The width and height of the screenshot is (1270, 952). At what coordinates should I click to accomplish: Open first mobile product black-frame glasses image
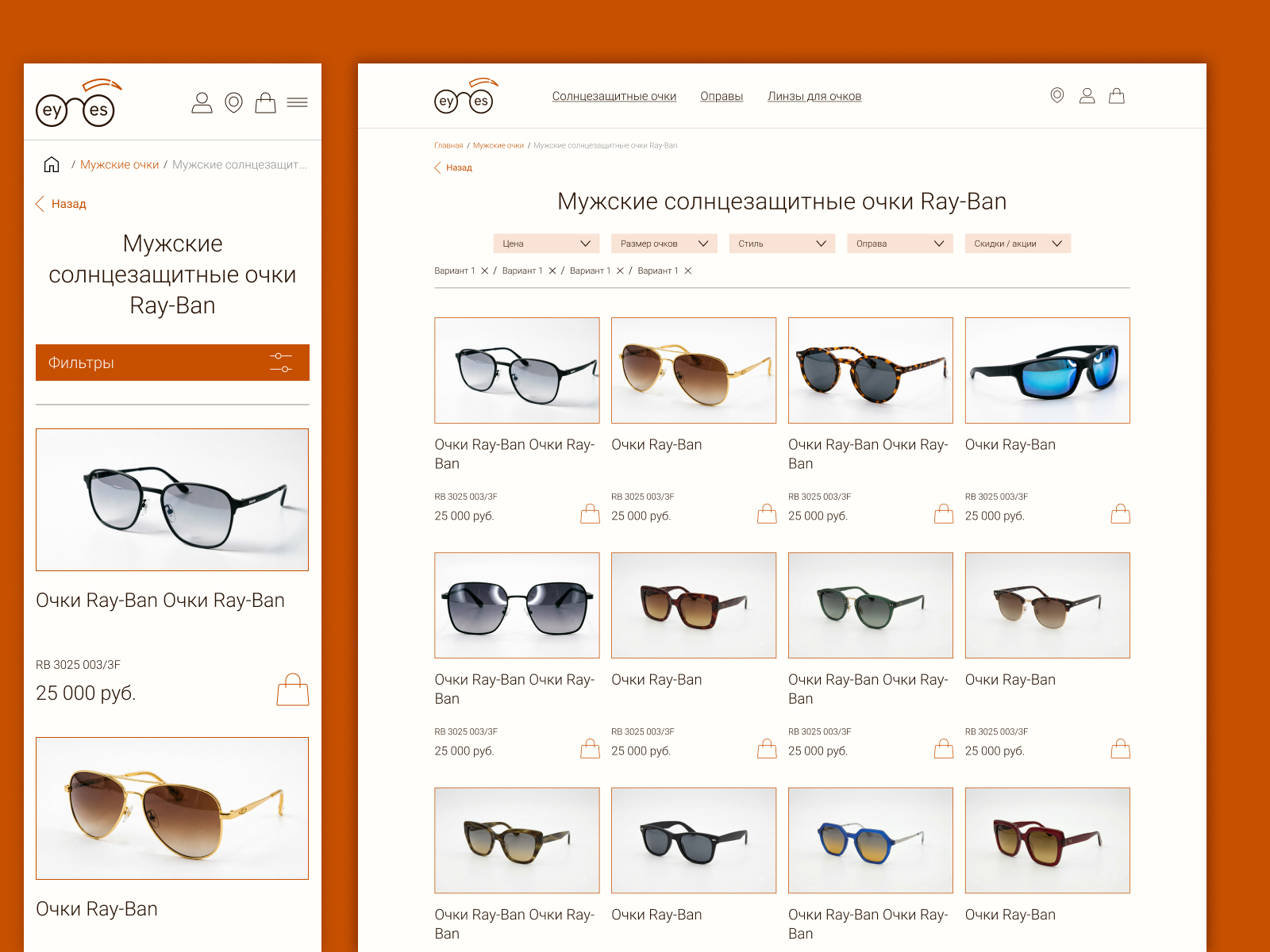[x=172, y=500]
